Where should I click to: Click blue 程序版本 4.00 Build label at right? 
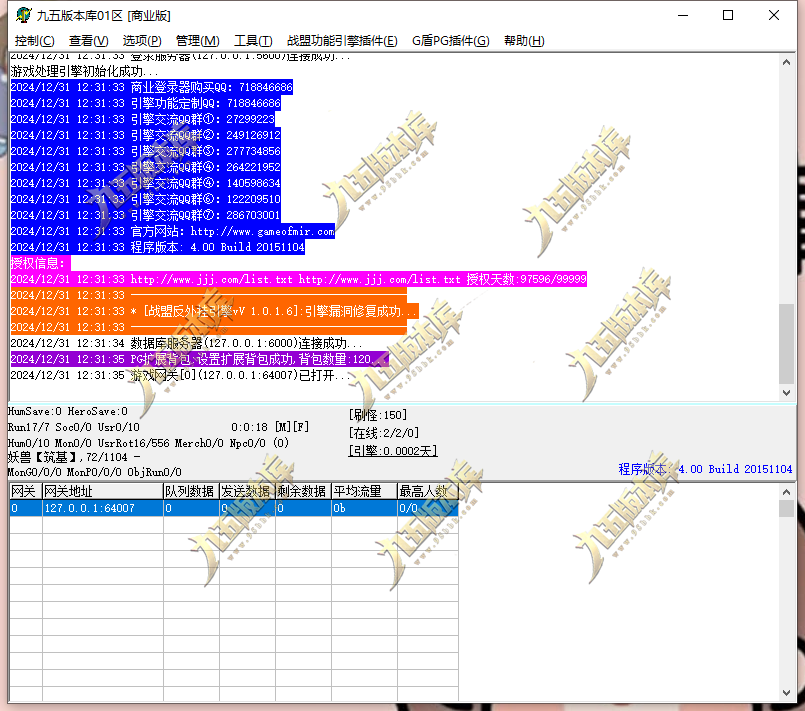point(705,469)
